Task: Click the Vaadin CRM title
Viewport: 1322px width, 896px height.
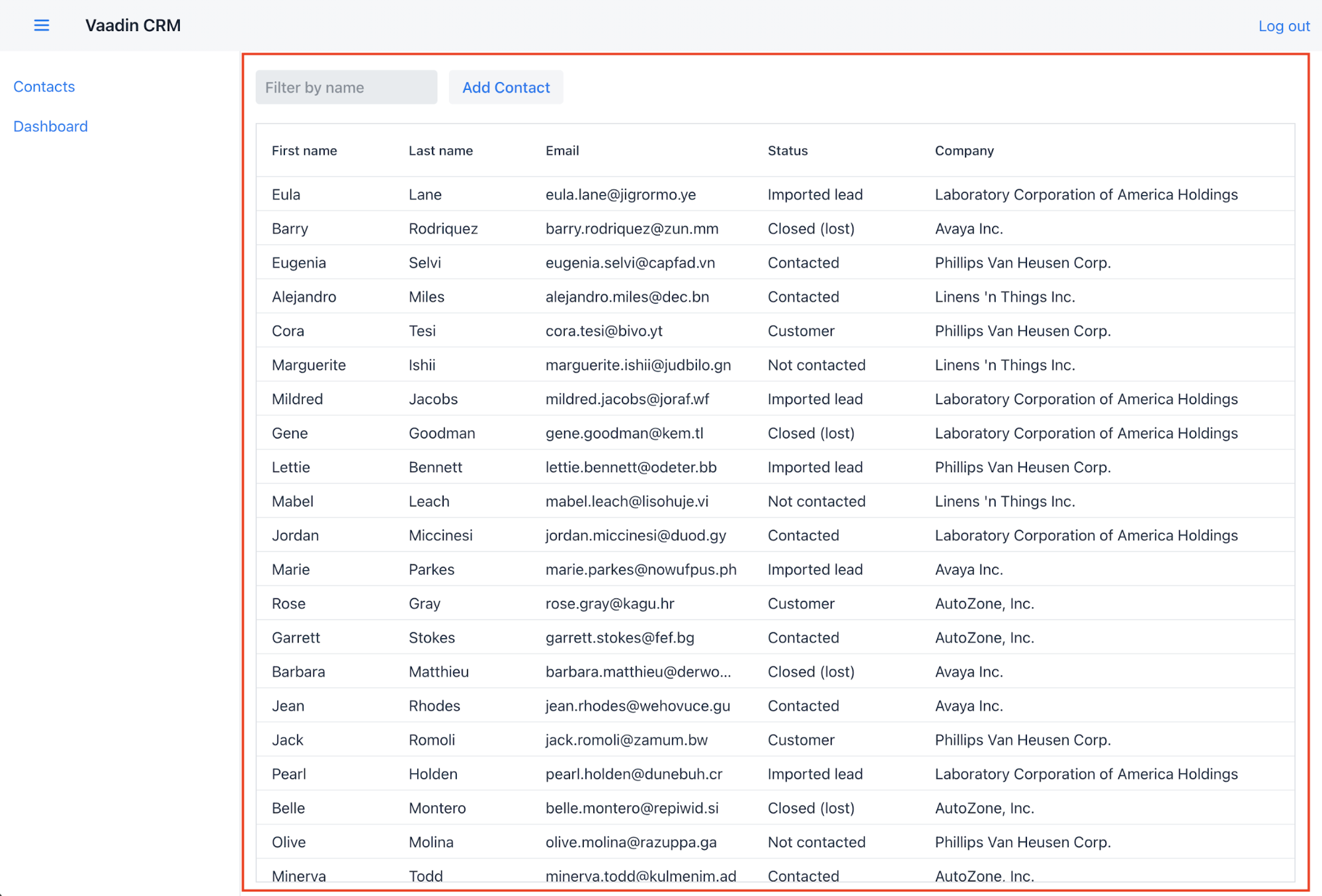Action: tap(133, 26)
